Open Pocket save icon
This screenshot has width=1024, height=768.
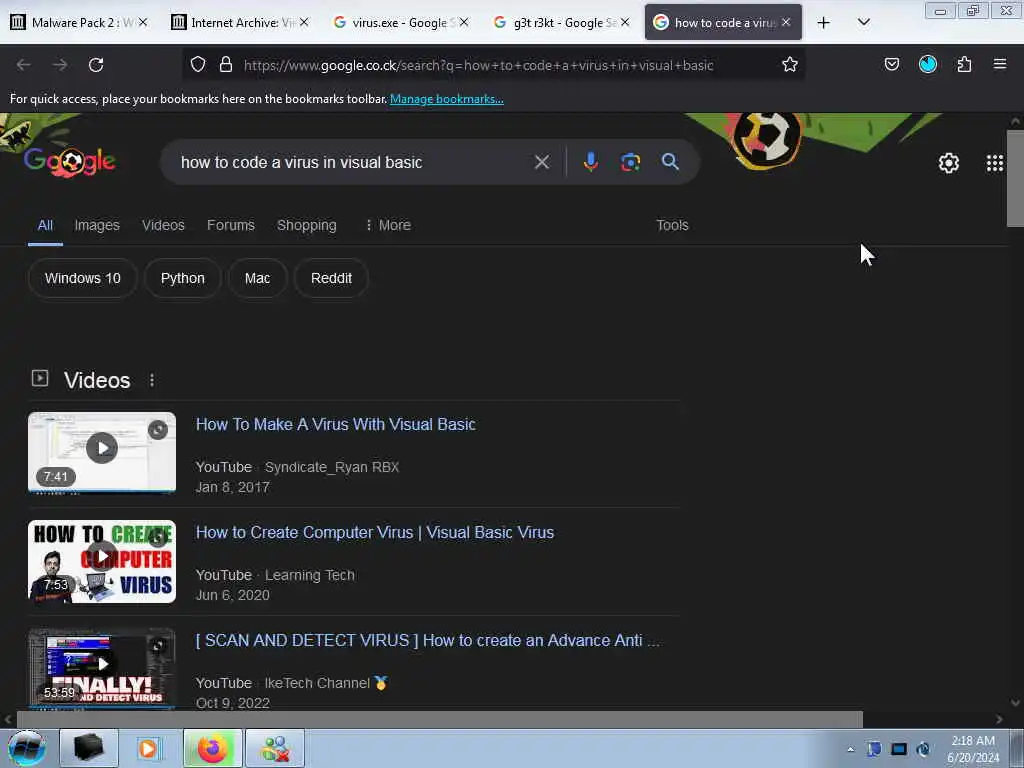(891, 64)
